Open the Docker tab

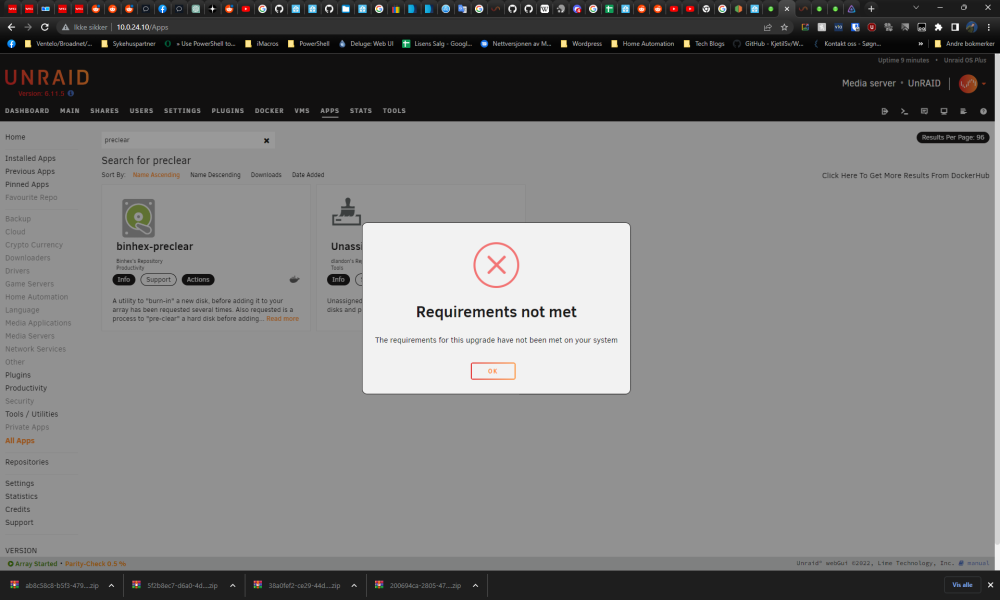coord(269,111)
